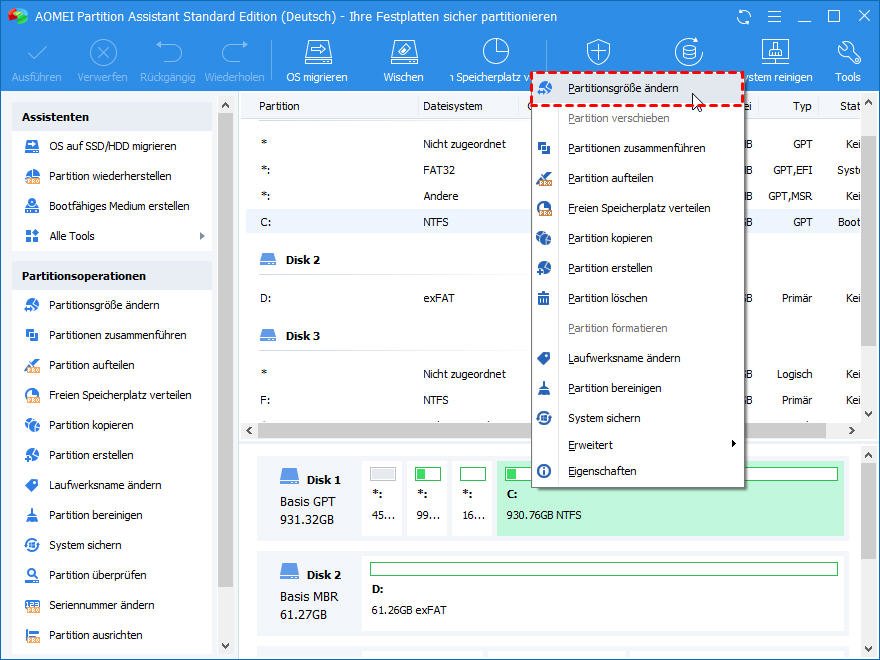The image size is (880, 660).
Task: Select Disk 1 Basis GPT block
Action: pos(310,498)
